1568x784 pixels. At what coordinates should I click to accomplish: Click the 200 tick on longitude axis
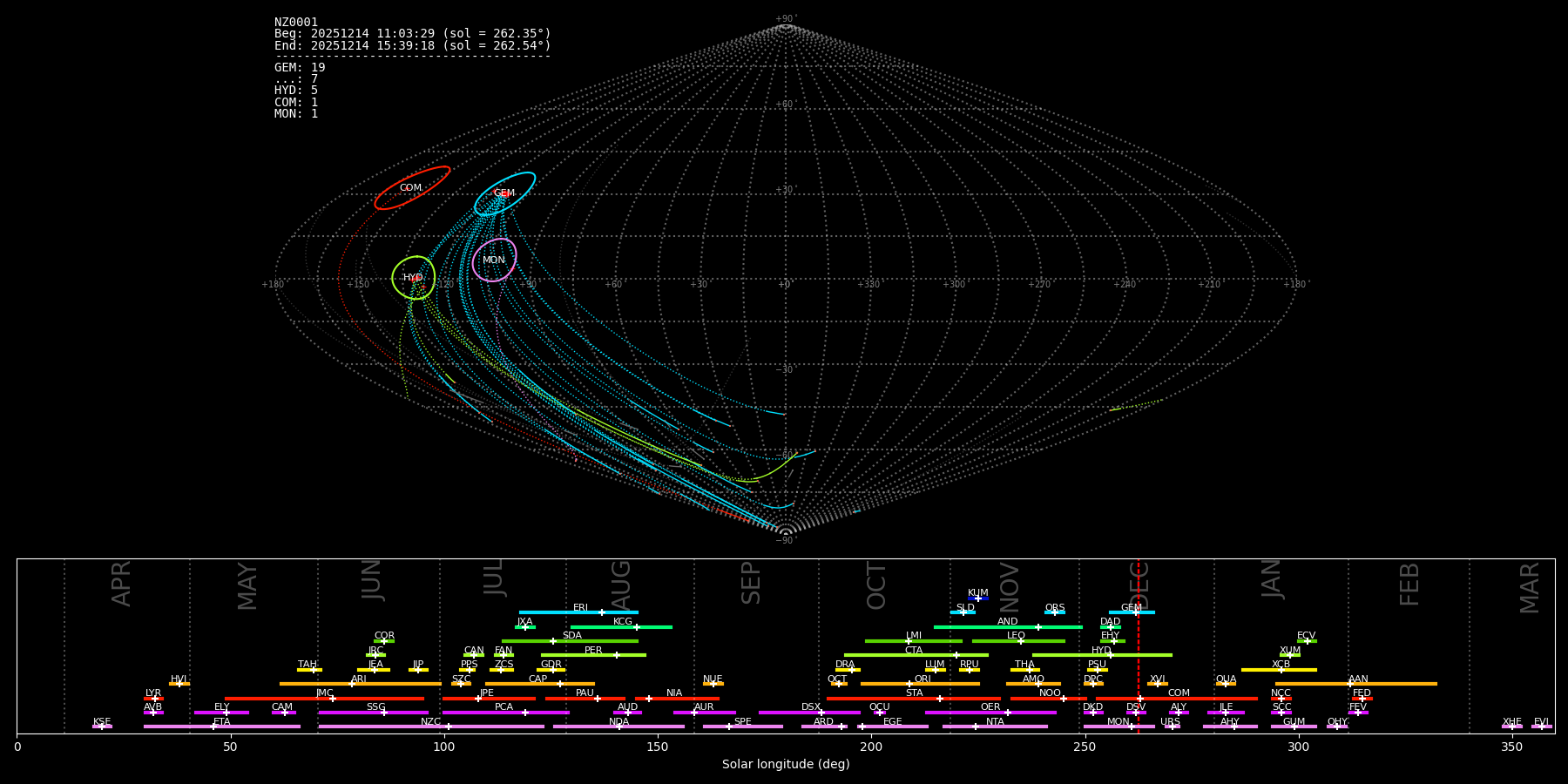click(871, 747)
